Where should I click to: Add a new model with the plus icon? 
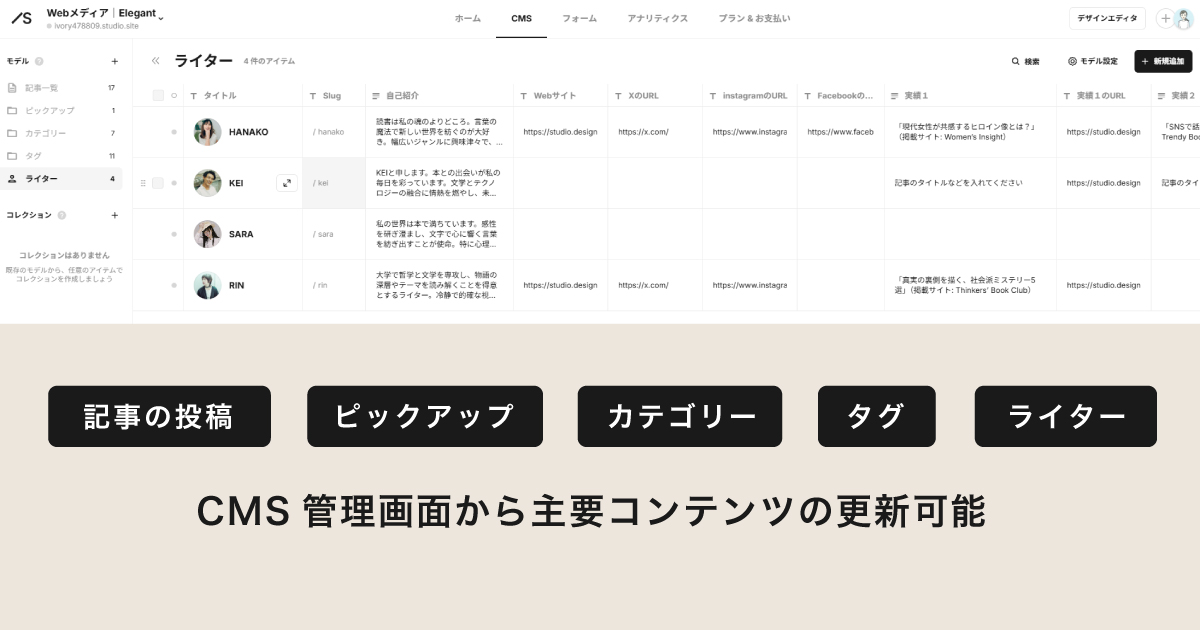[x=114, y=61]
